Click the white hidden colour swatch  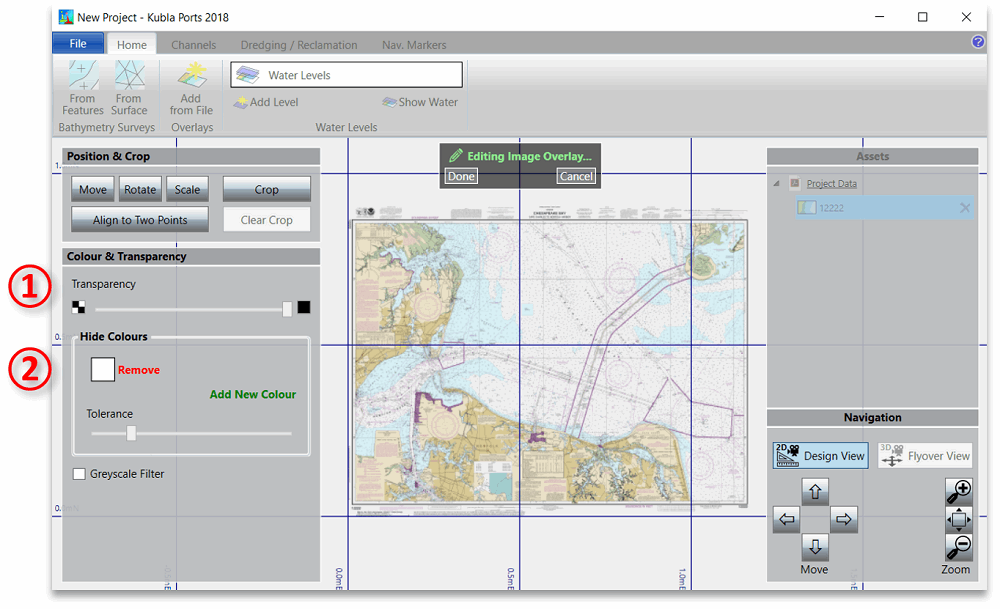103,369
